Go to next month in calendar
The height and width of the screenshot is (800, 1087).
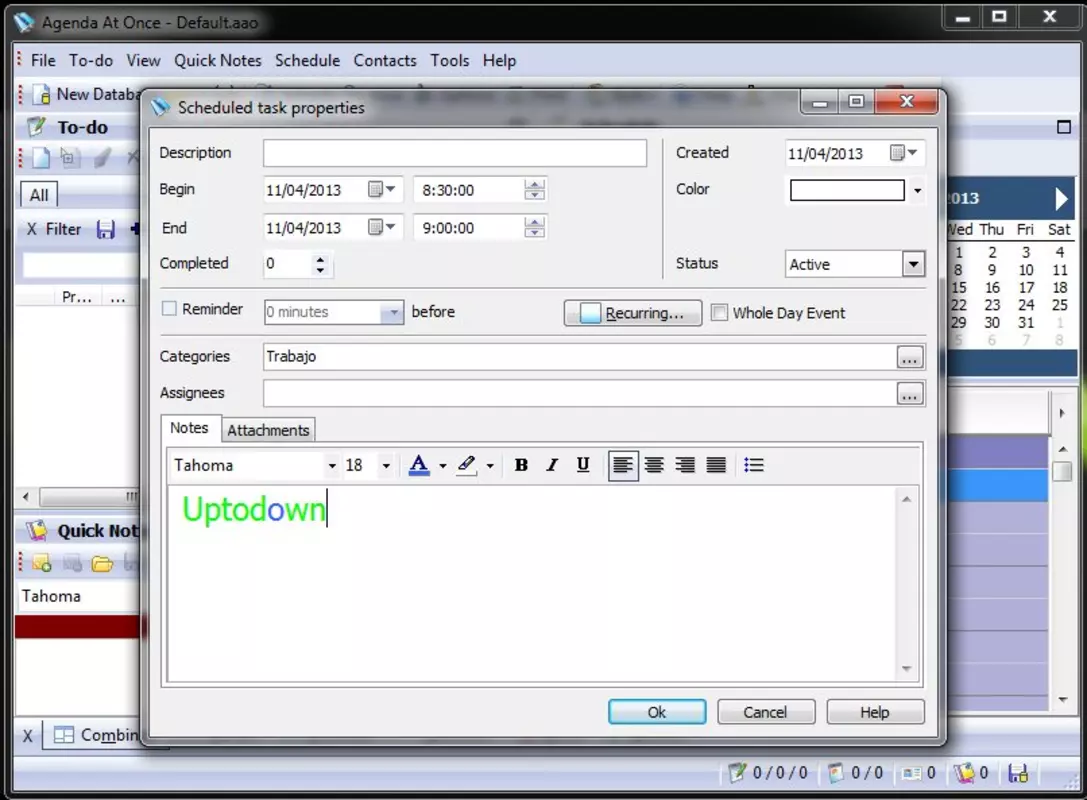pos(1061,199)
